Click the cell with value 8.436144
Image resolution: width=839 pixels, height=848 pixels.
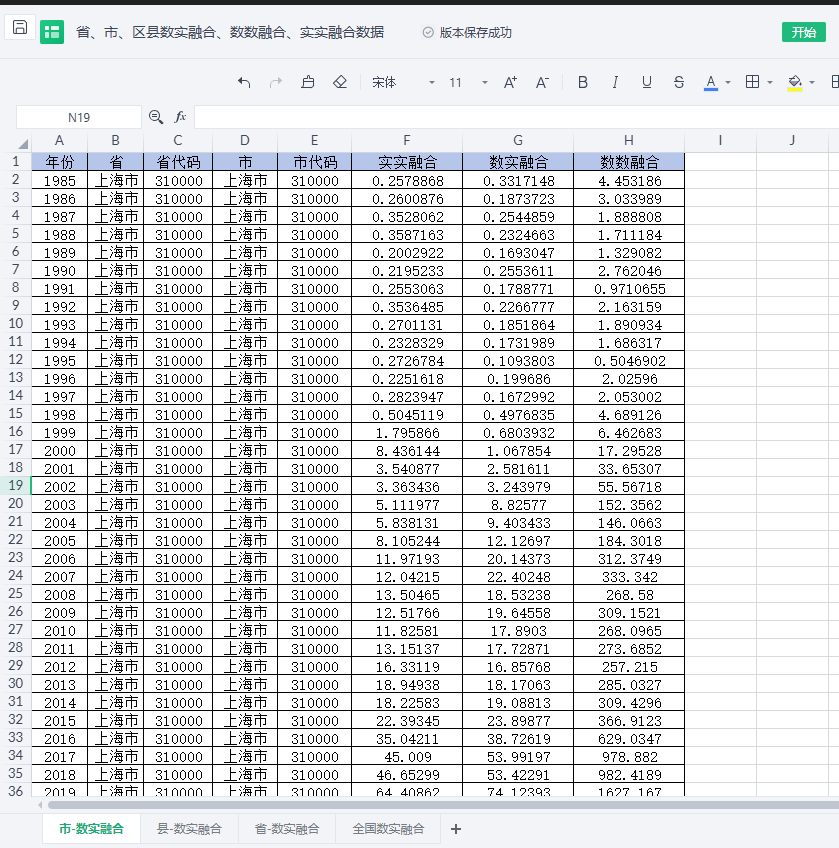[407, 450]
